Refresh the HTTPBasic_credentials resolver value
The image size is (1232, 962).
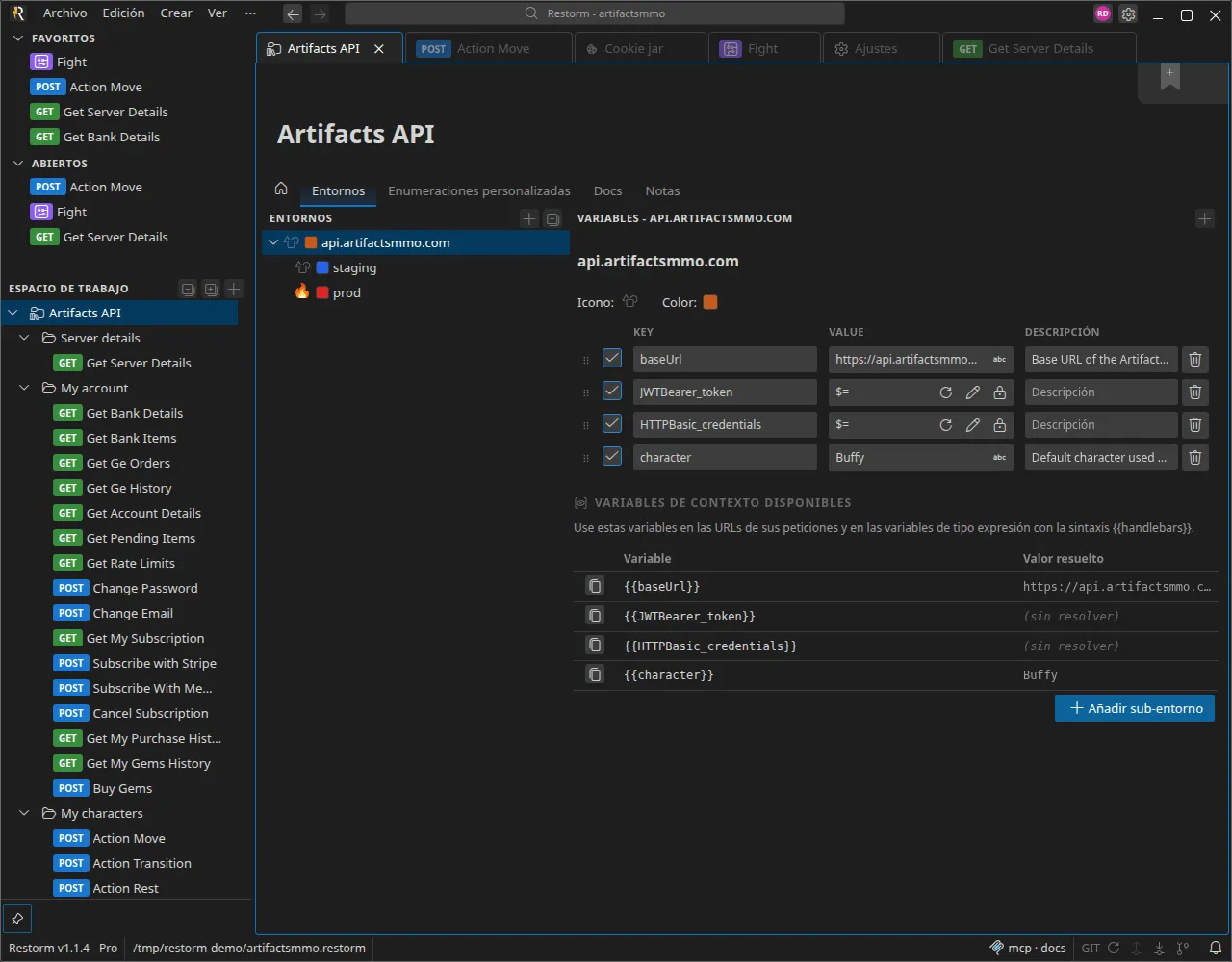coord(946,425)
